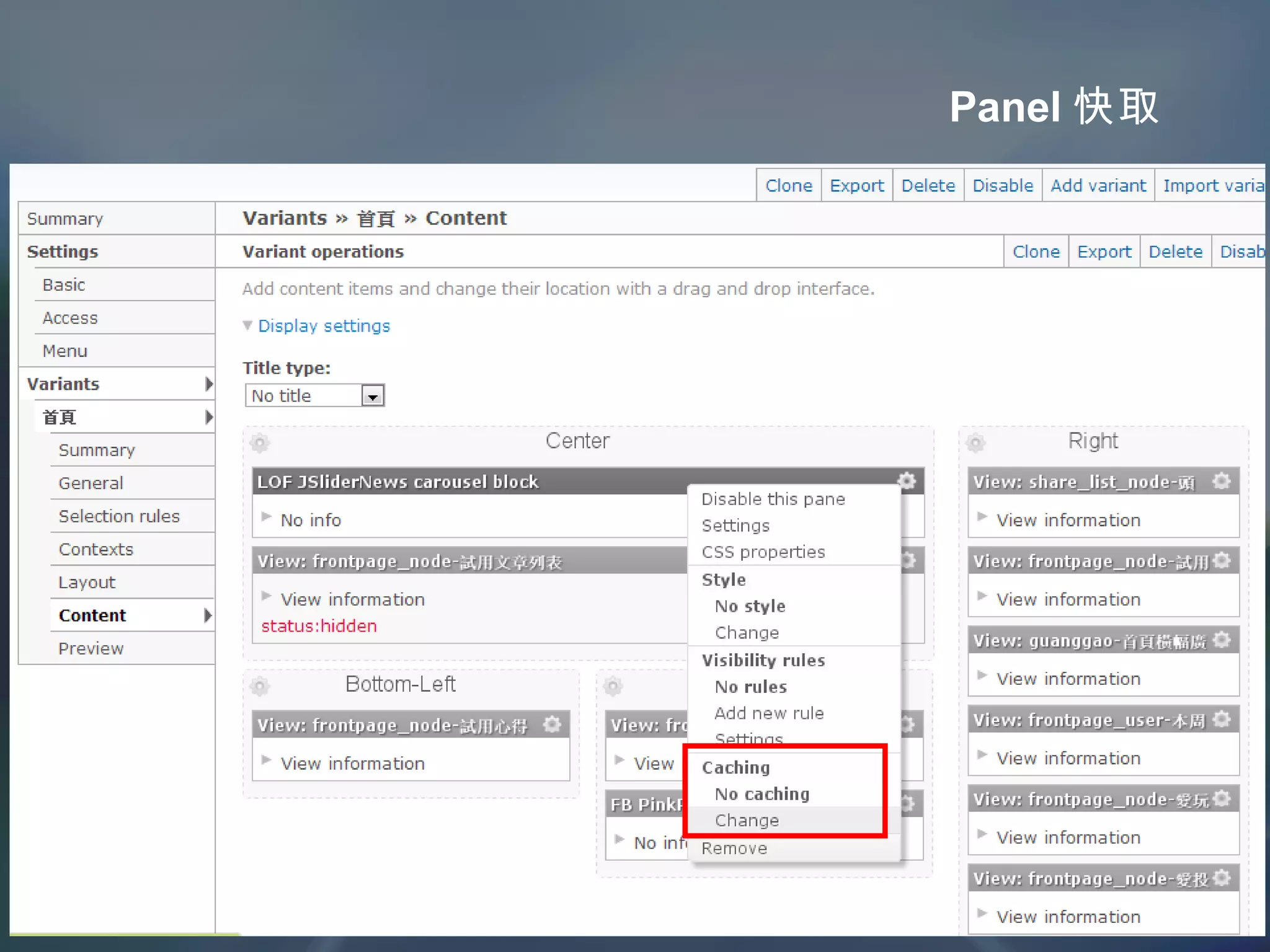This screenshot has width=1270, height=952.
Task: Click Change under Caching section
Action: coord(747,821)
